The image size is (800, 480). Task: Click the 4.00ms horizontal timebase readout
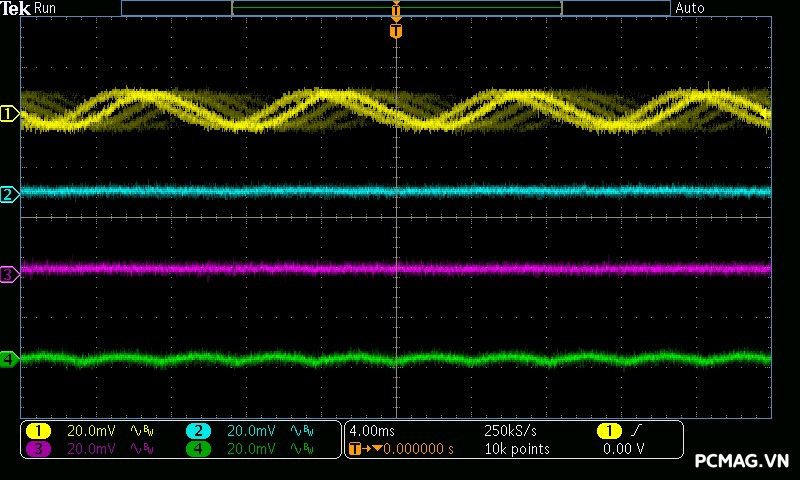(372, 431)
